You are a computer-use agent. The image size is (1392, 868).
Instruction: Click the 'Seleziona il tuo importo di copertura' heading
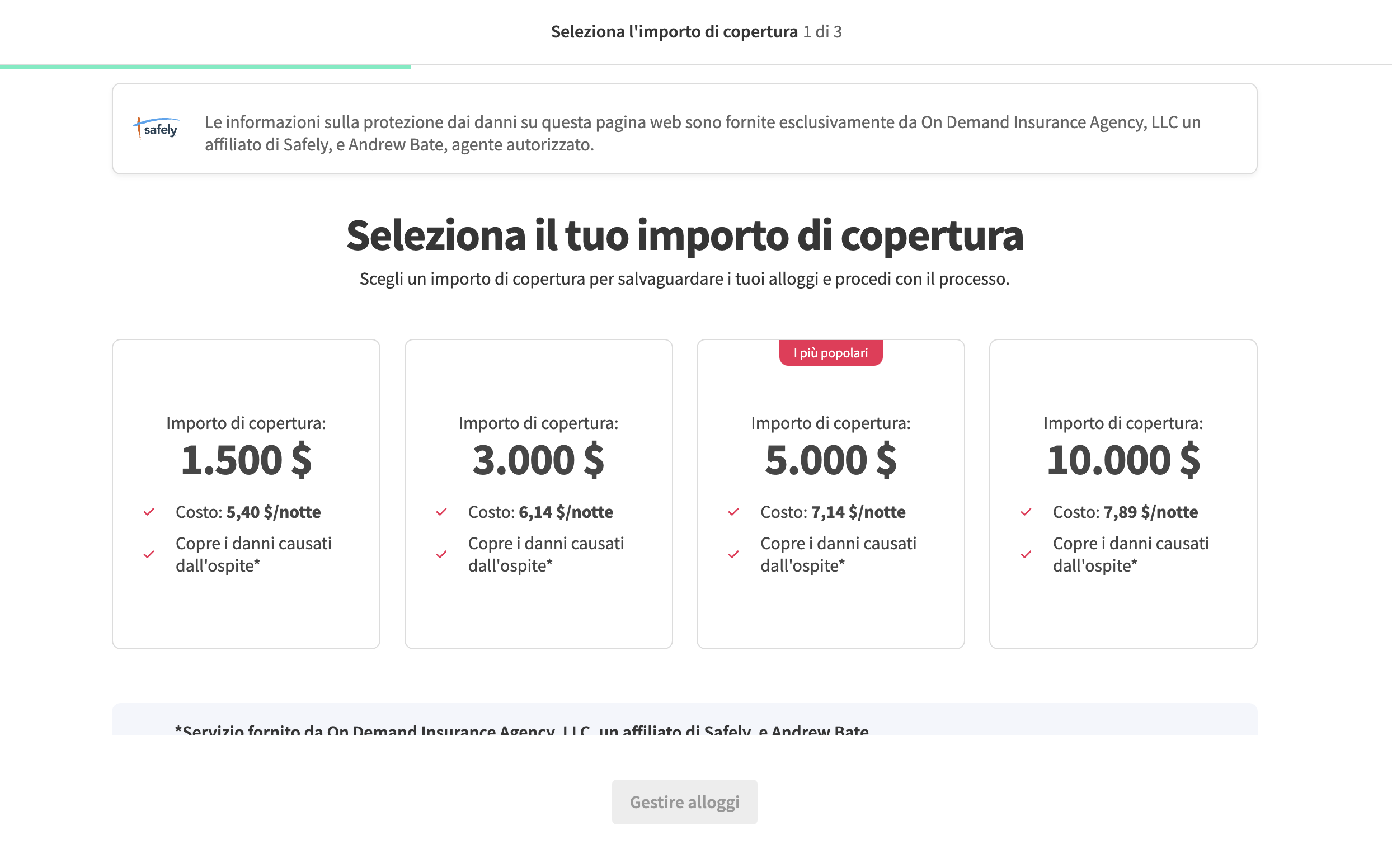coord(684,235)
